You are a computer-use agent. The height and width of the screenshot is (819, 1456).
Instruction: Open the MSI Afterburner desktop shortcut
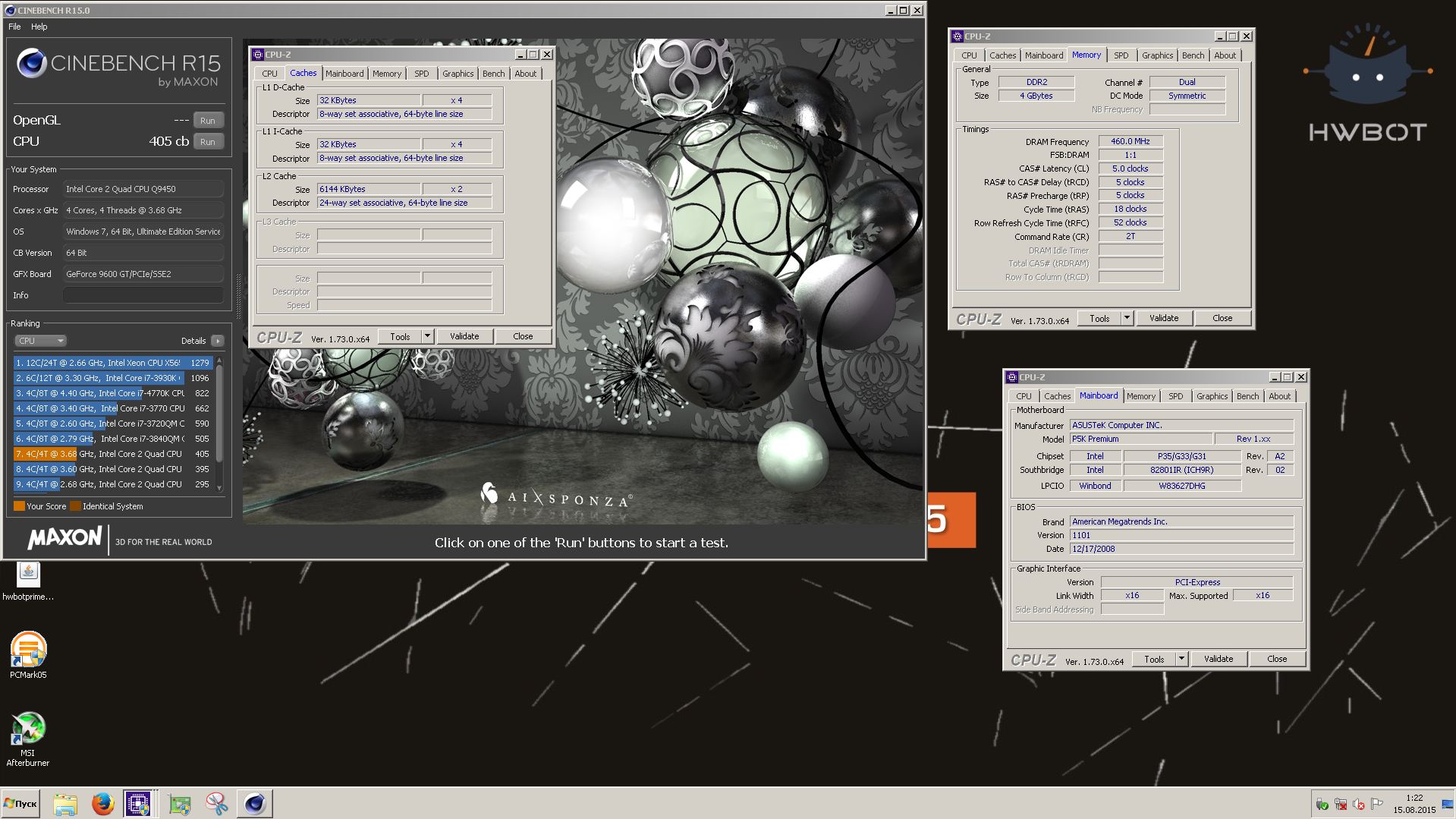[x=28, y=739]
